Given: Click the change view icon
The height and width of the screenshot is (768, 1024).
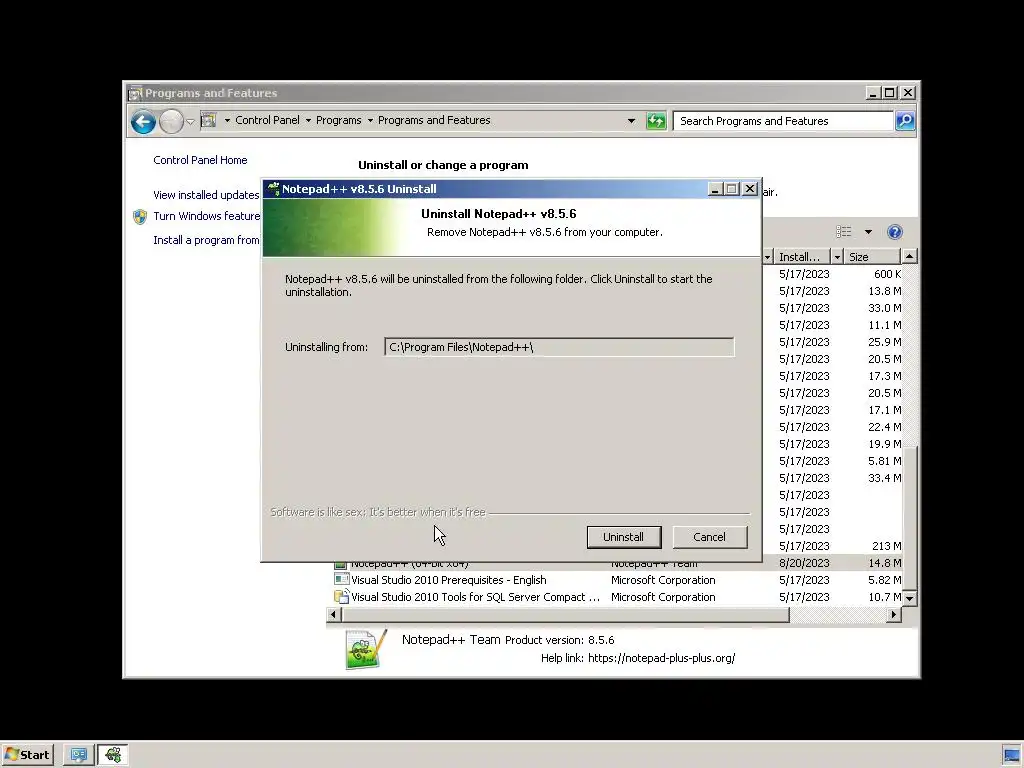Looking at the screenshot, I should point(844,232).
